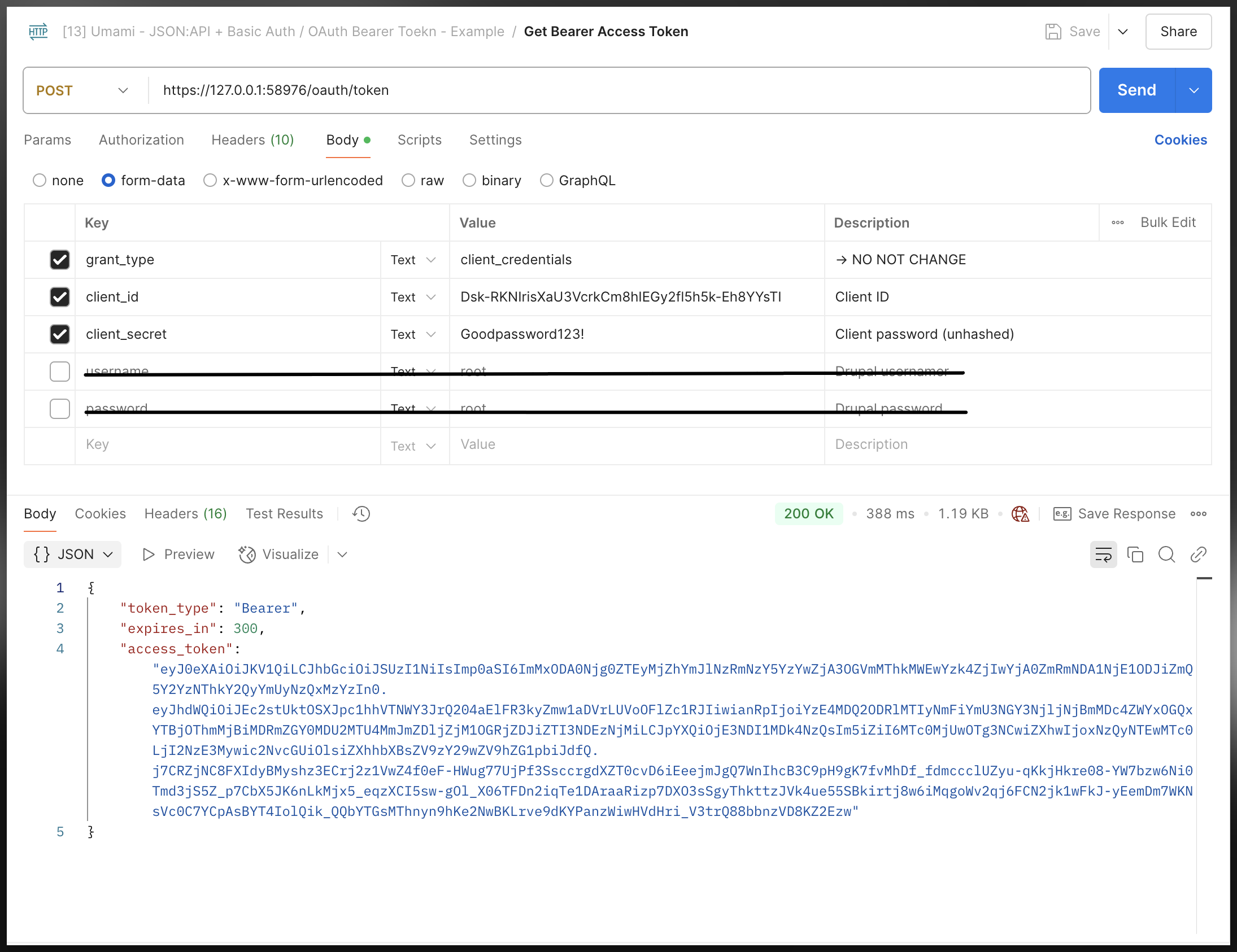Image resolution: width=1237 pixels, height=952 pixels.
Task: Enable the username row checkbox
Action: coord(59,372)
